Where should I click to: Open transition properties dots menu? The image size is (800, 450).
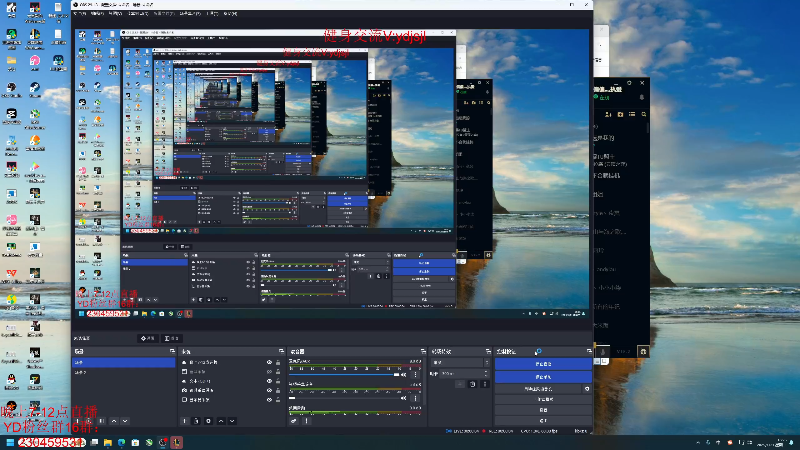coord(484,384)
